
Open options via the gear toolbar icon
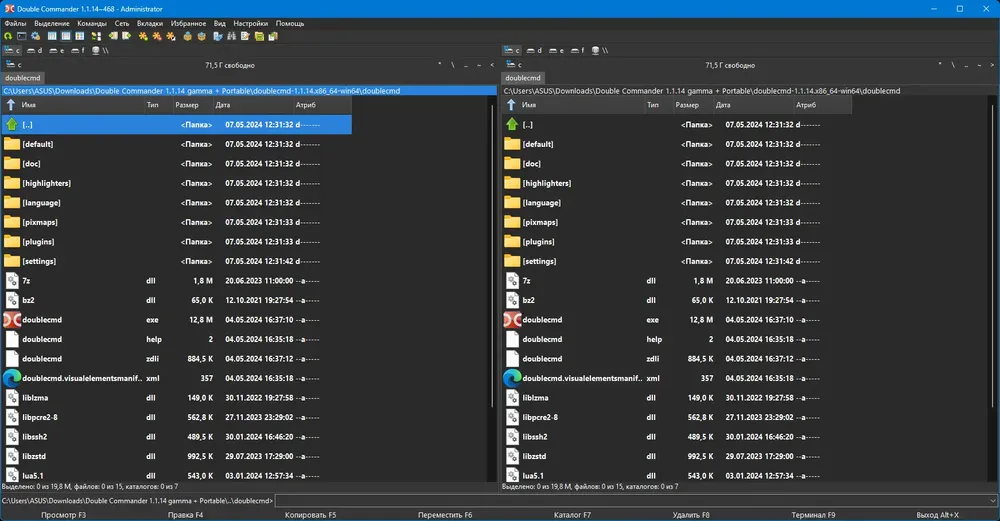tap(36, 36)
